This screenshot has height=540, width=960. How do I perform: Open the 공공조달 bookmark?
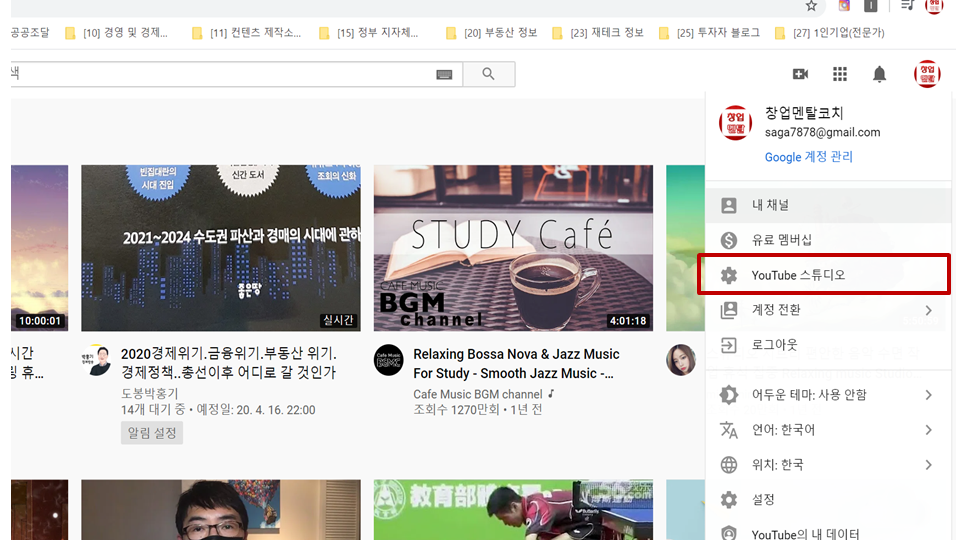tap(31, 33)
